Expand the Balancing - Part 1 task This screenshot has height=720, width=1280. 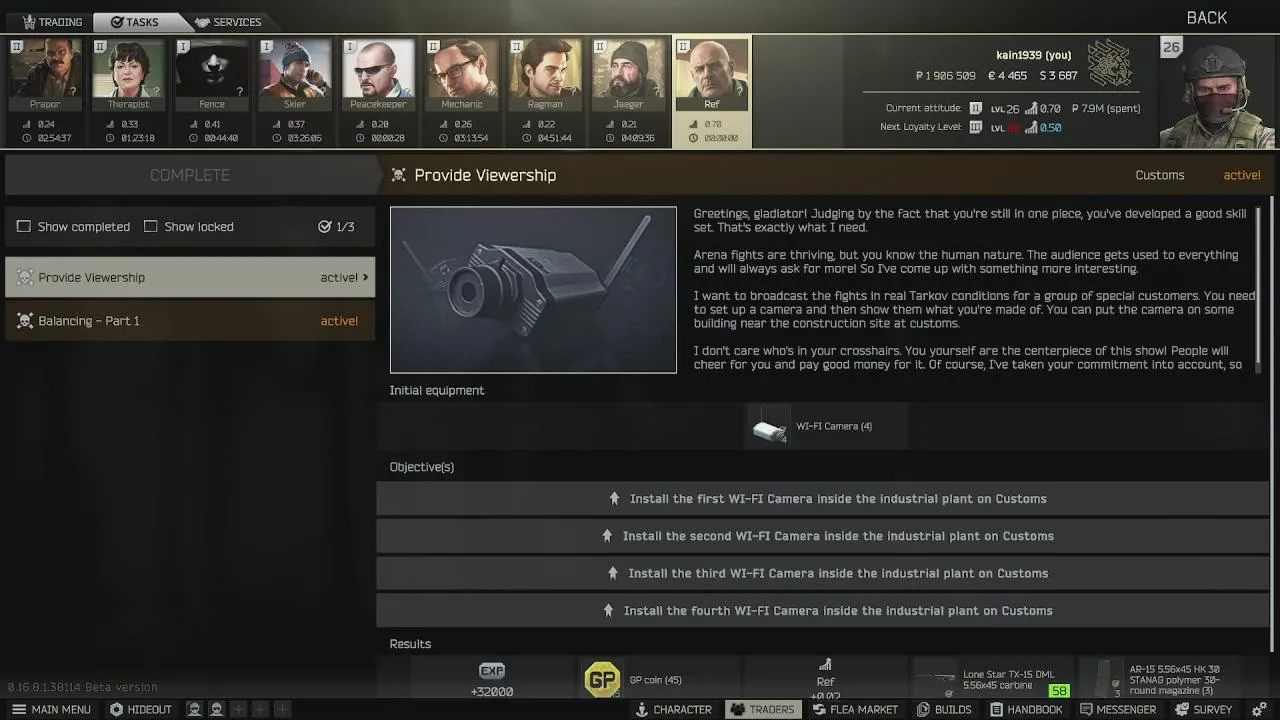(x=190, y=321)
